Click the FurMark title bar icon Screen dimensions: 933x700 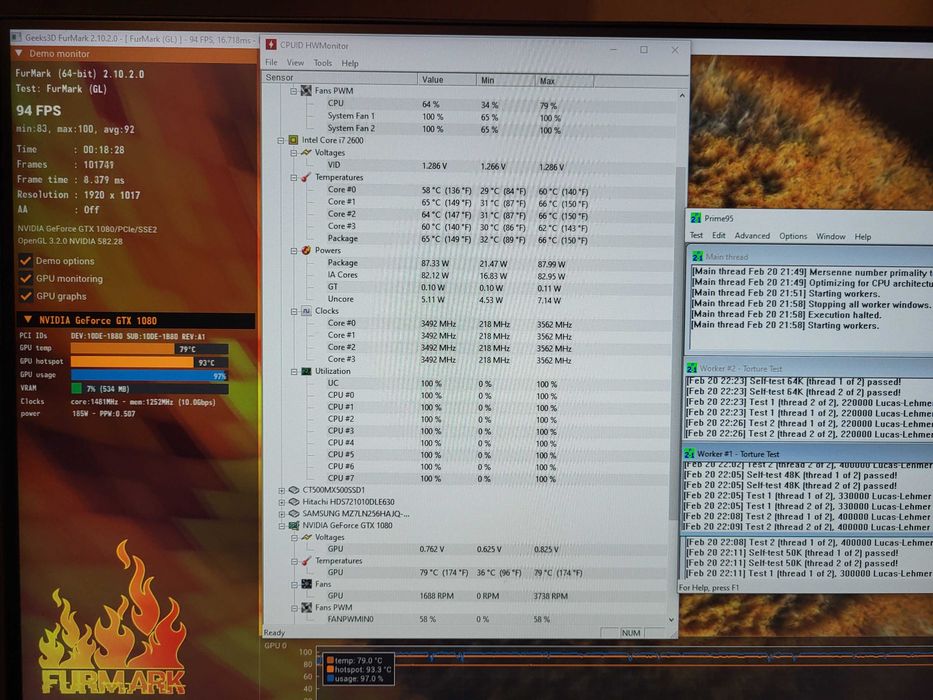(17, 38)
